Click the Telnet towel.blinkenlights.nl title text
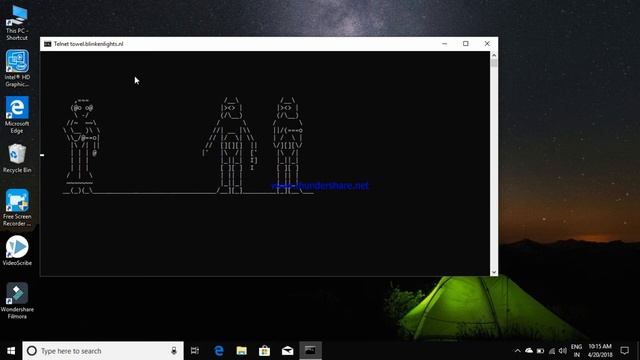This screenshot has width=640, height=360. coord(89,44)
